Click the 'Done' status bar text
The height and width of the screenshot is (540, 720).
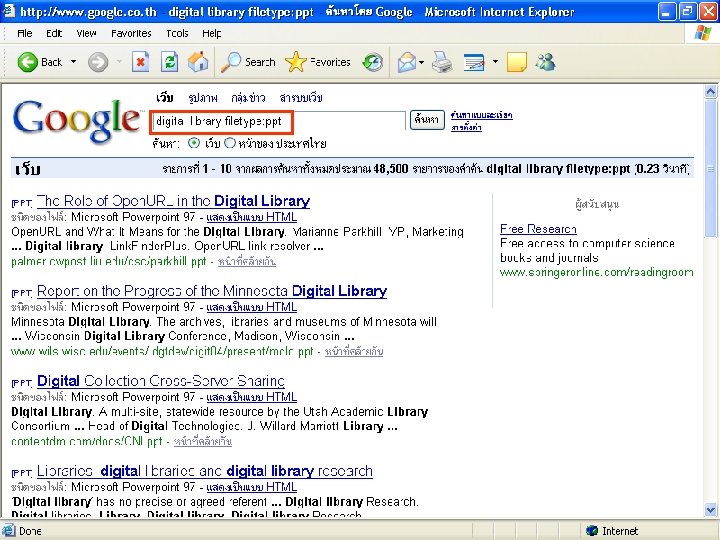coord(30,531)
